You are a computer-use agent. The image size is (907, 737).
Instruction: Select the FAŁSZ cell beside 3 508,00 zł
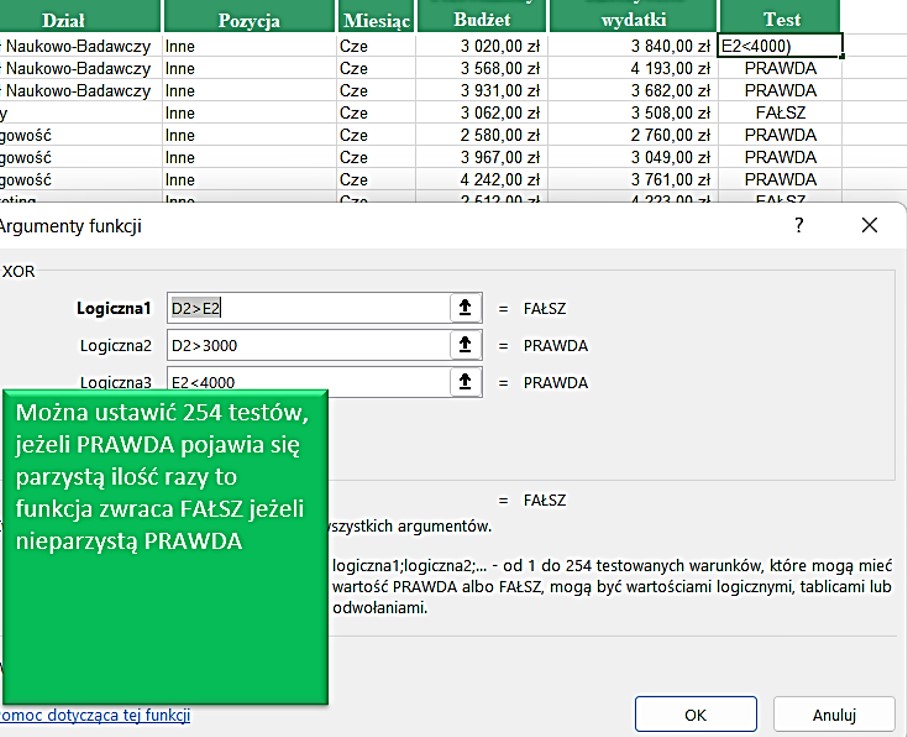pos(780,112)
